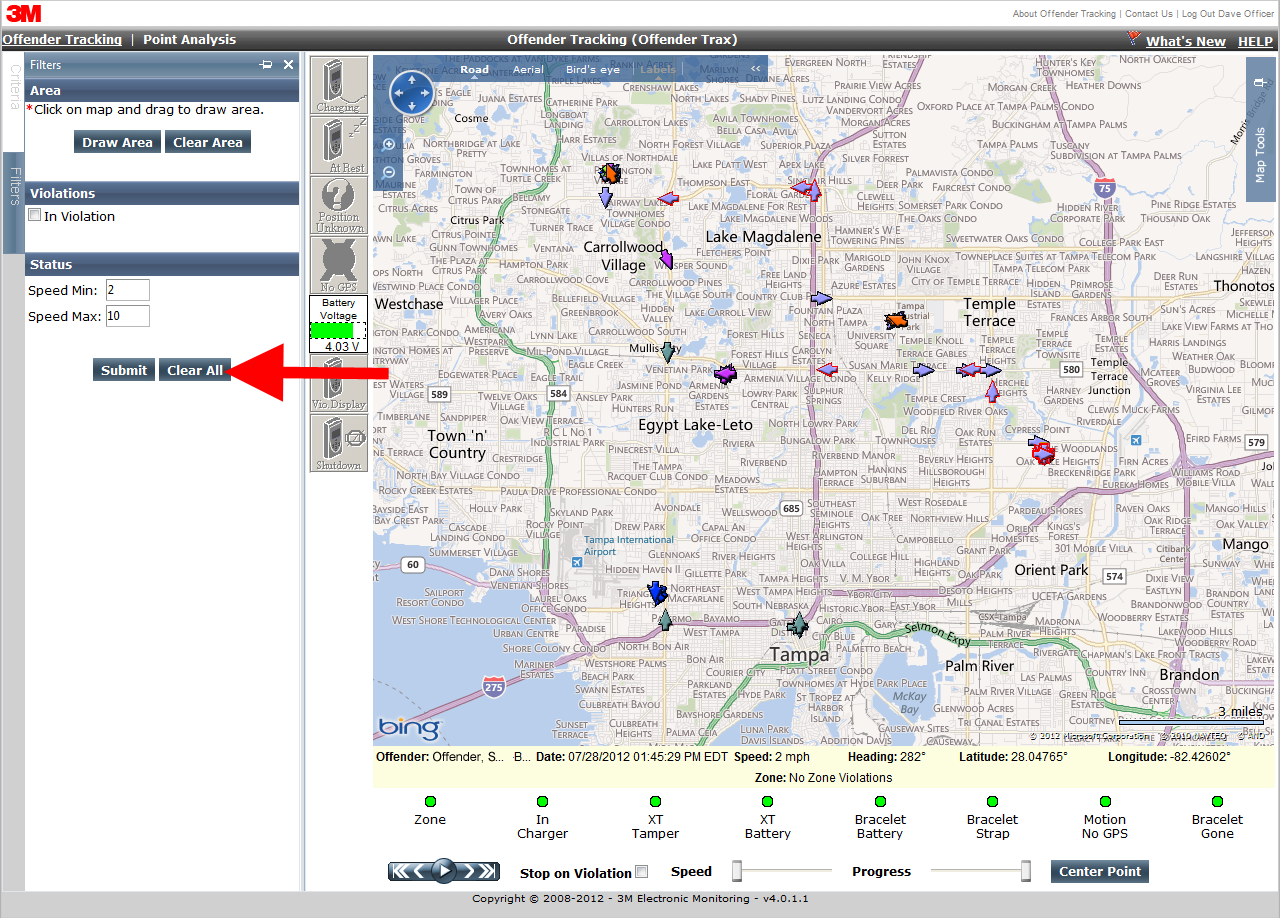Click the Area section header
The image size is (1280, 918).
[162, 90]
